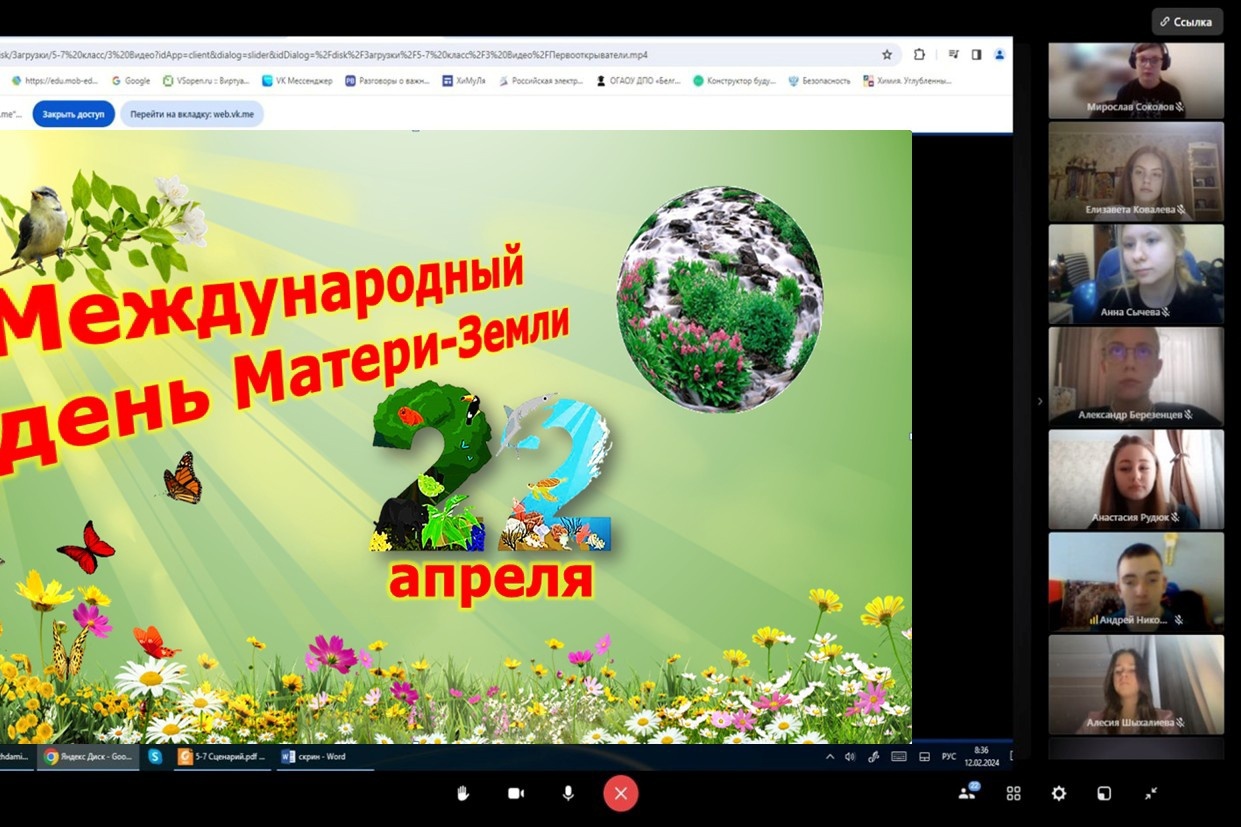Open Химия. Углубленны... bookmark
Screen dimensions: 1241x827
point(907,81)
